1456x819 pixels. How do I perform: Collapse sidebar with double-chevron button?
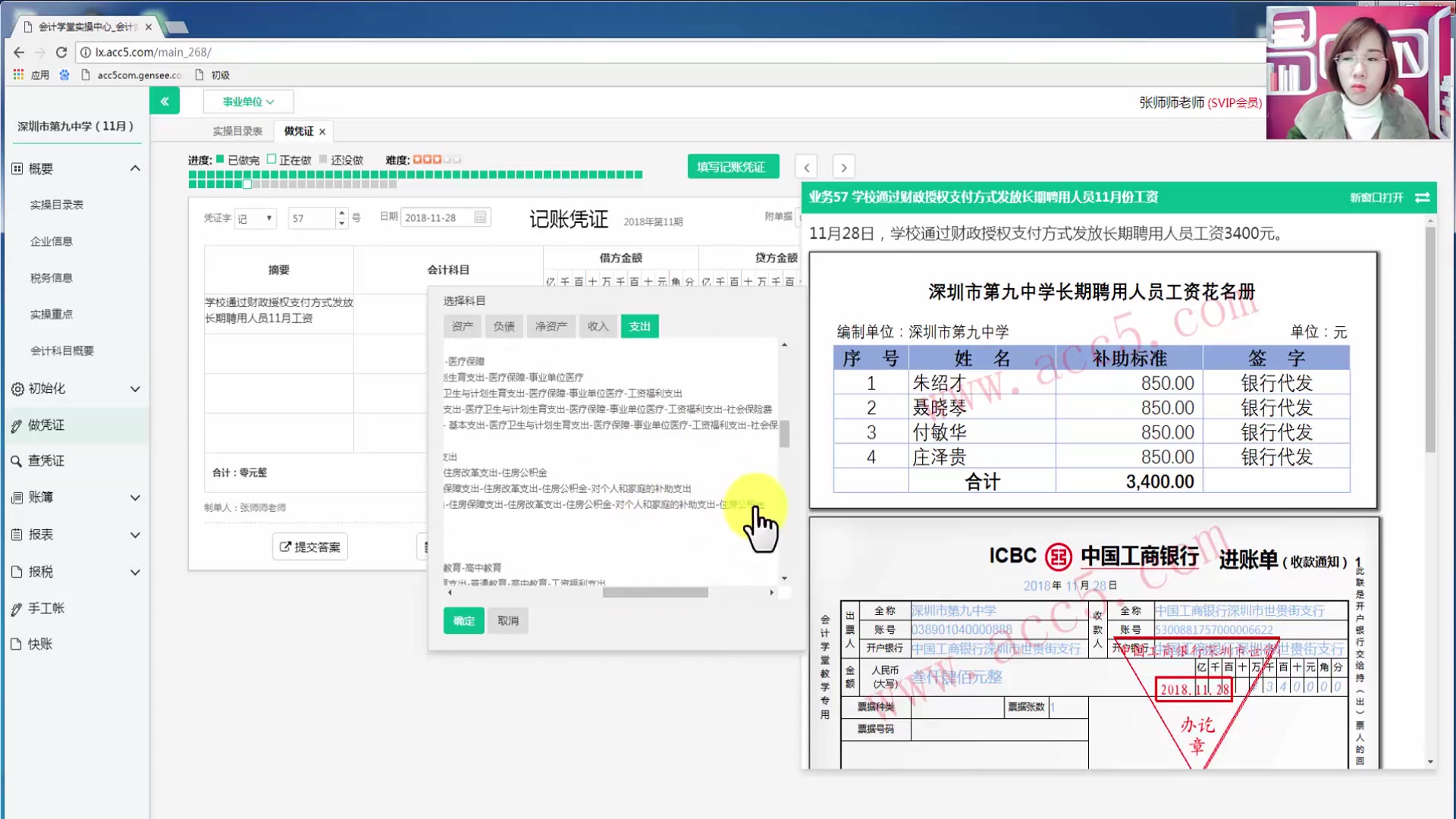coord(165,101)
